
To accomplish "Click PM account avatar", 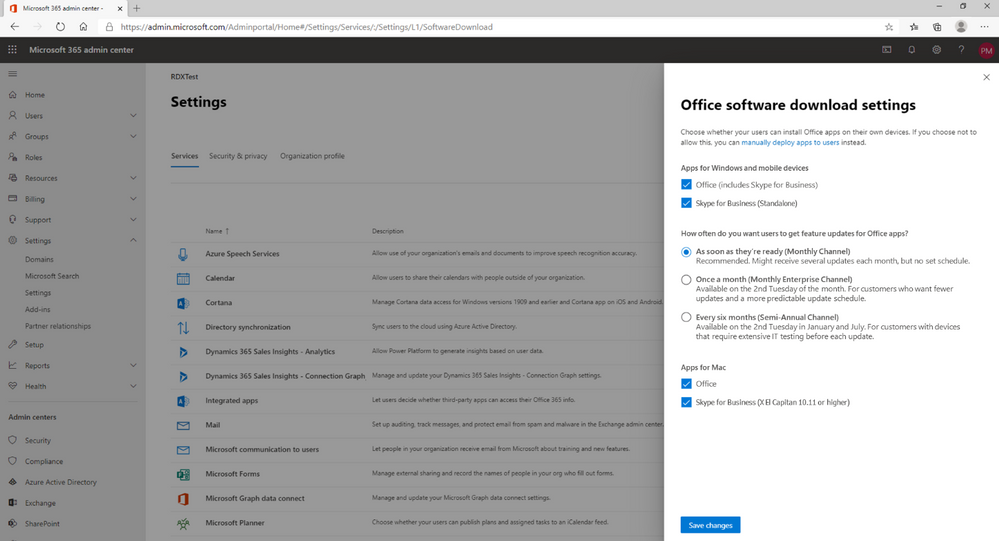I will click(x=986, y=50).
